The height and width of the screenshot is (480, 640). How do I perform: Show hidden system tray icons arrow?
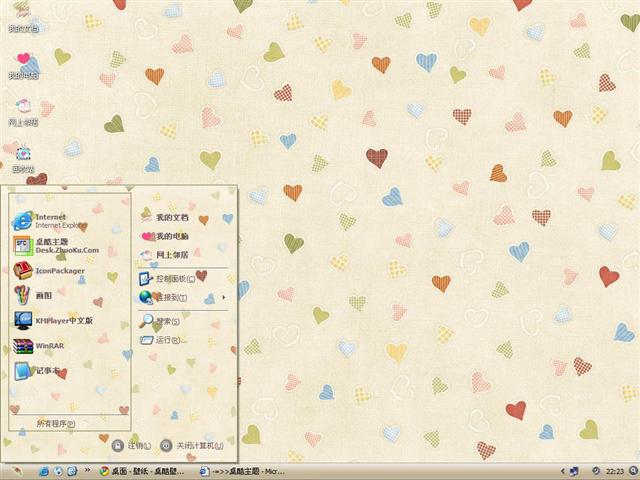pos(562,471)
